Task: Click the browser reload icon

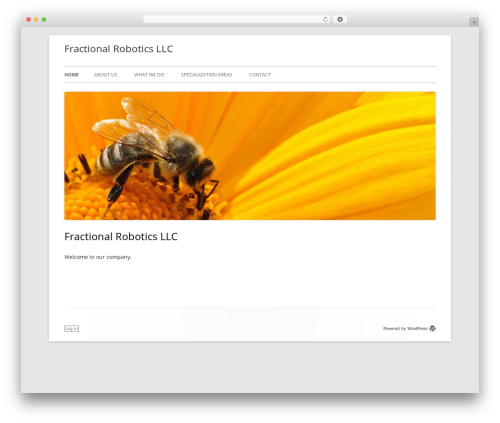Action: point(325,19)
